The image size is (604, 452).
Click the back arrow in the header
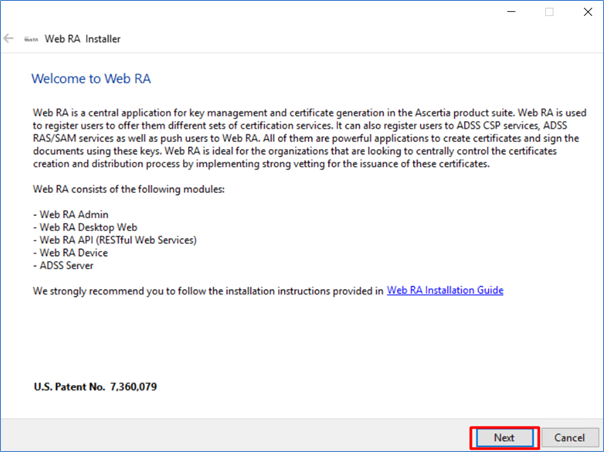pos(8,39)
